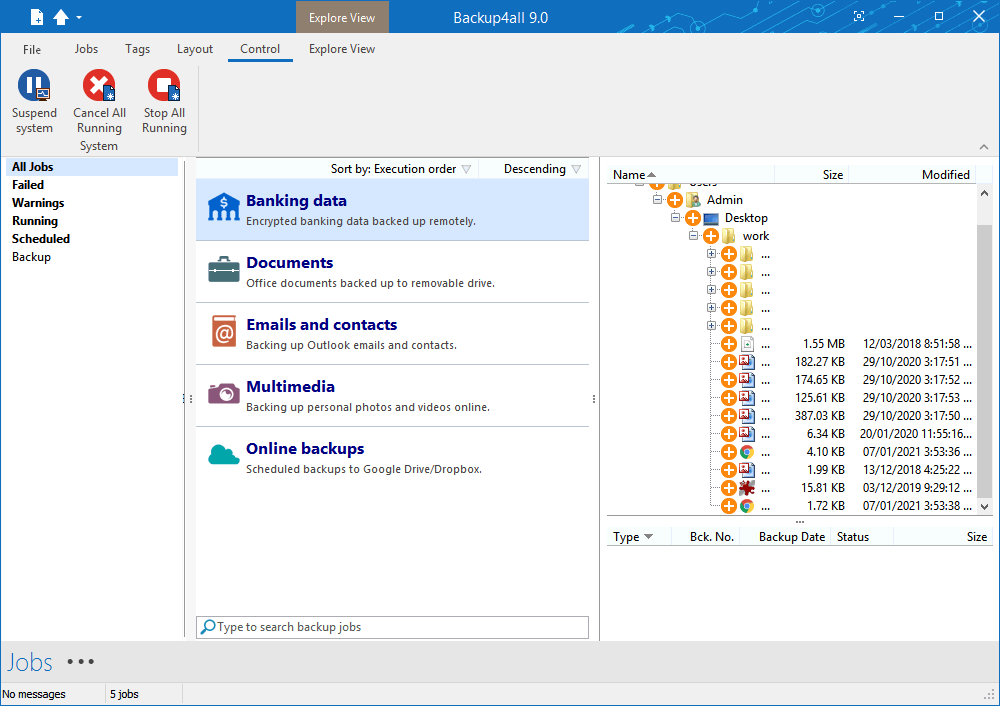Collapse the work folder tree node
This screenshot has width=1000, height=706.
click(x=694, y=236)
